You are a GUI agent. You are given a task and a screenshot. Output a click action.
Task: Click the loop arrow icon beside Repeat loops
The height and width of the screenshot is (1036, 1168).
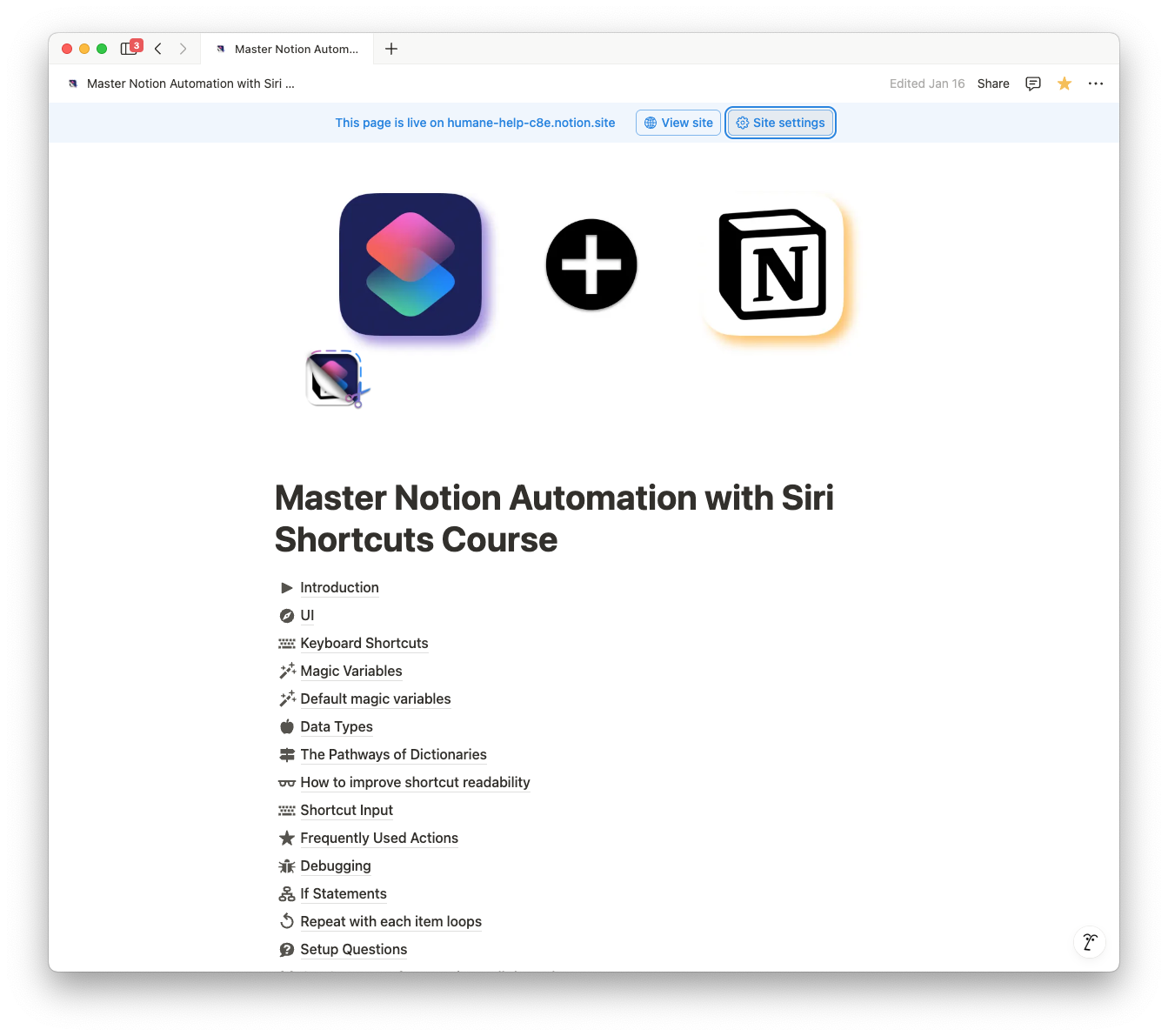click(287, 922)
